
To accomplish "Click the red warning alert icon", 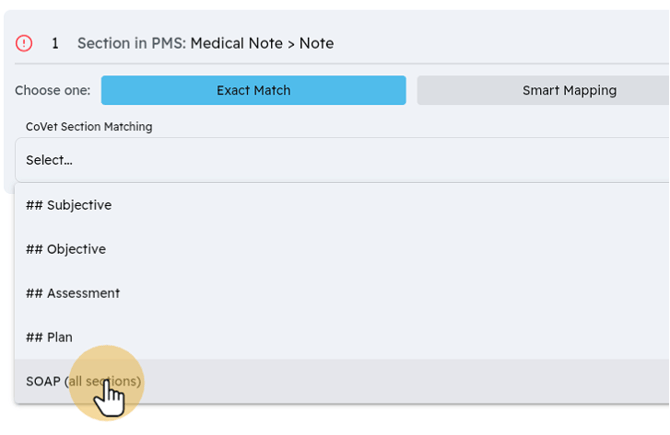I will [x=24, y=43].
